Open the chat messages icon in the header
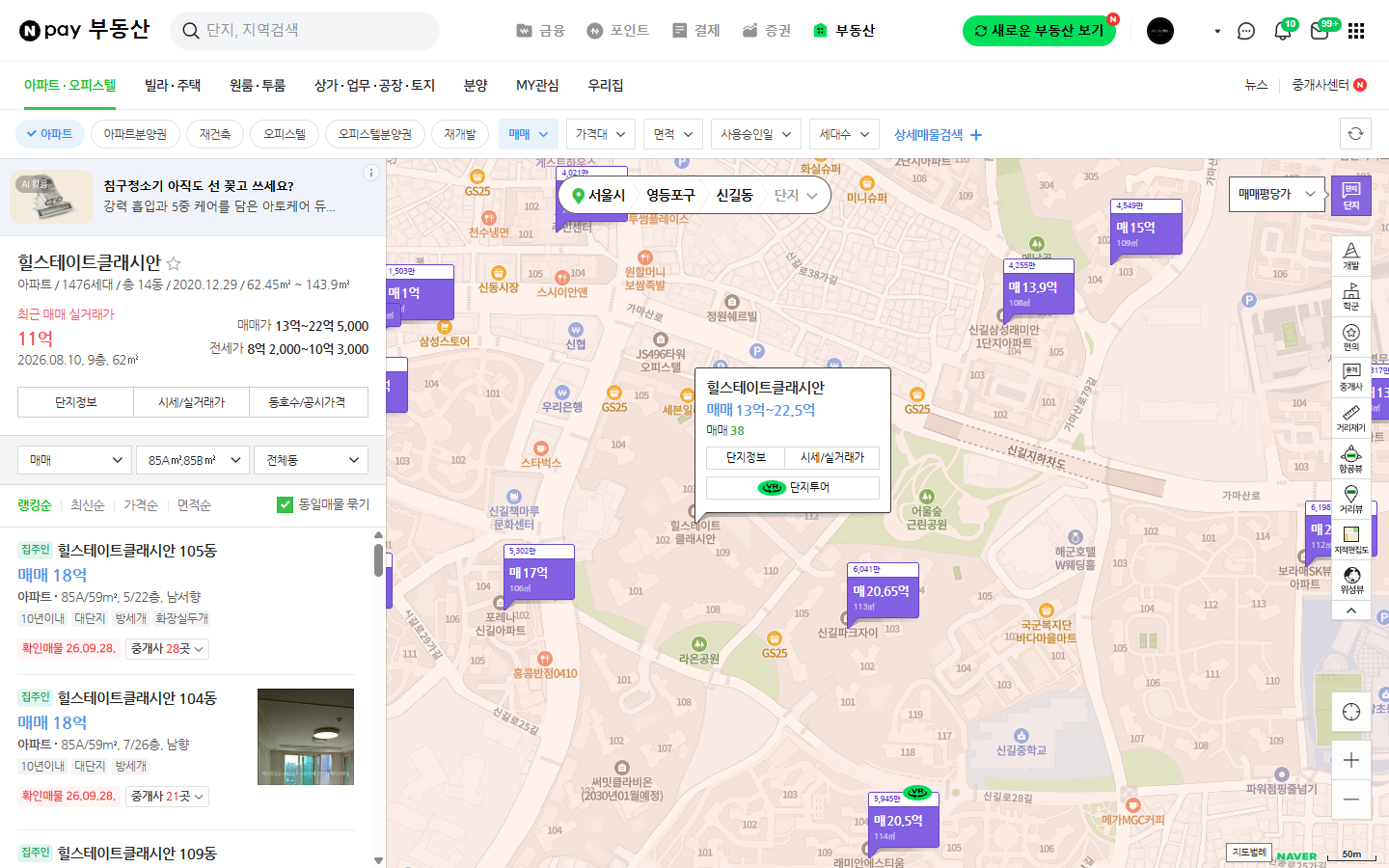 tap(1245, 31)
